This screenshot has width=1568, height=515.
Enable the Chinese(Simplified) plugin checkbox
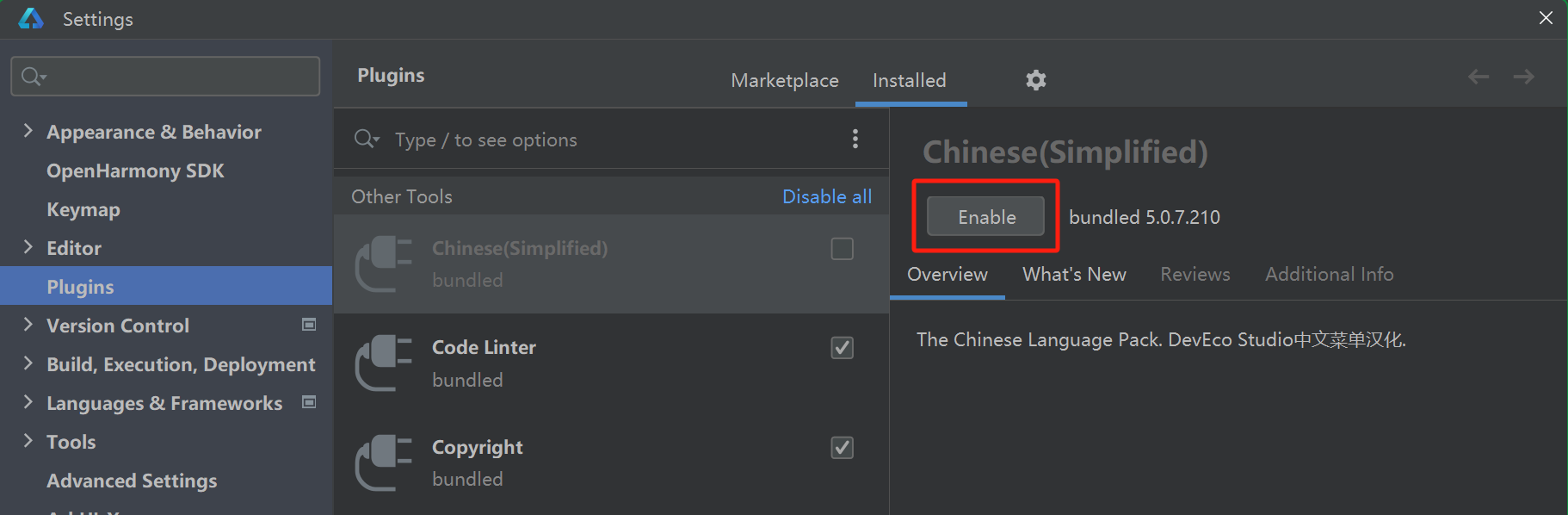click(842, 249)
